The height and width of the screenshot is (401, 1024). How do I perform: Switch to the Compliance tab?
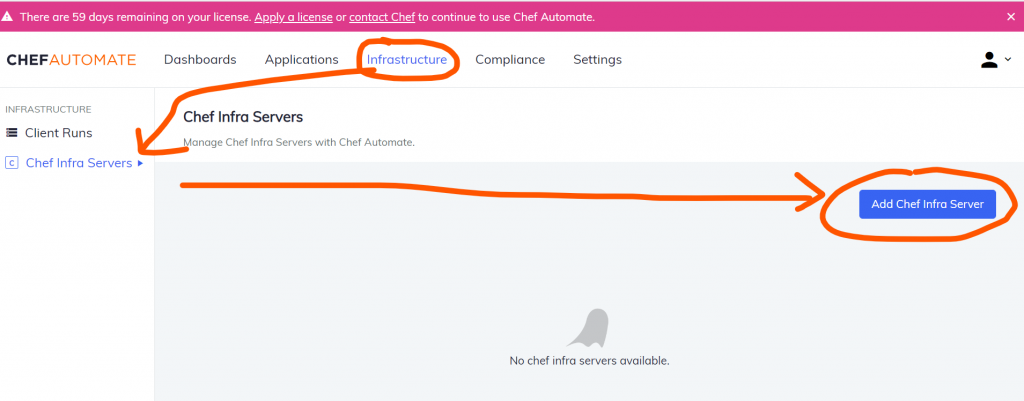tap(510, 60)
